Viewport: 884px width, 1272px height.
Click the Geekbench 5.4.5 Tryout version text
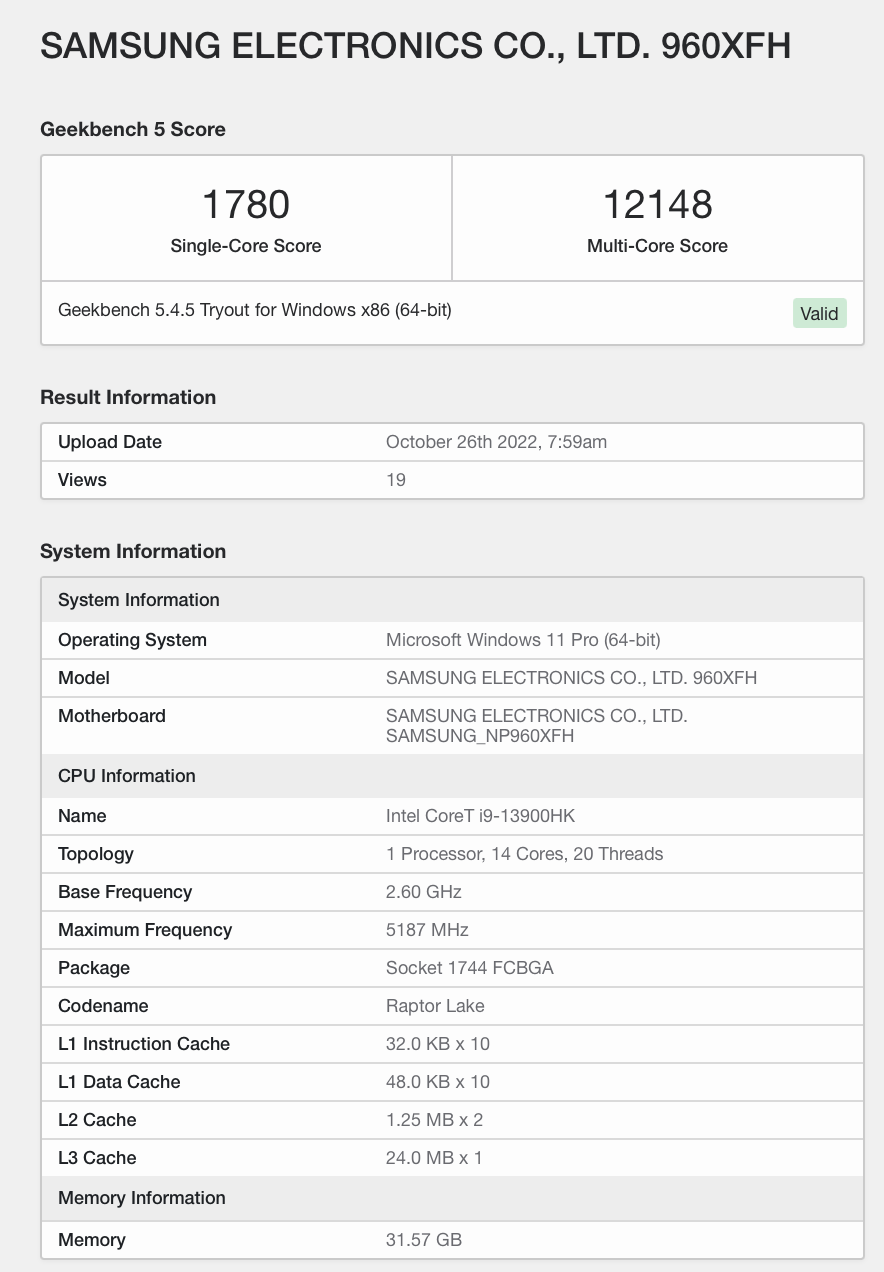tap(255, 310)
